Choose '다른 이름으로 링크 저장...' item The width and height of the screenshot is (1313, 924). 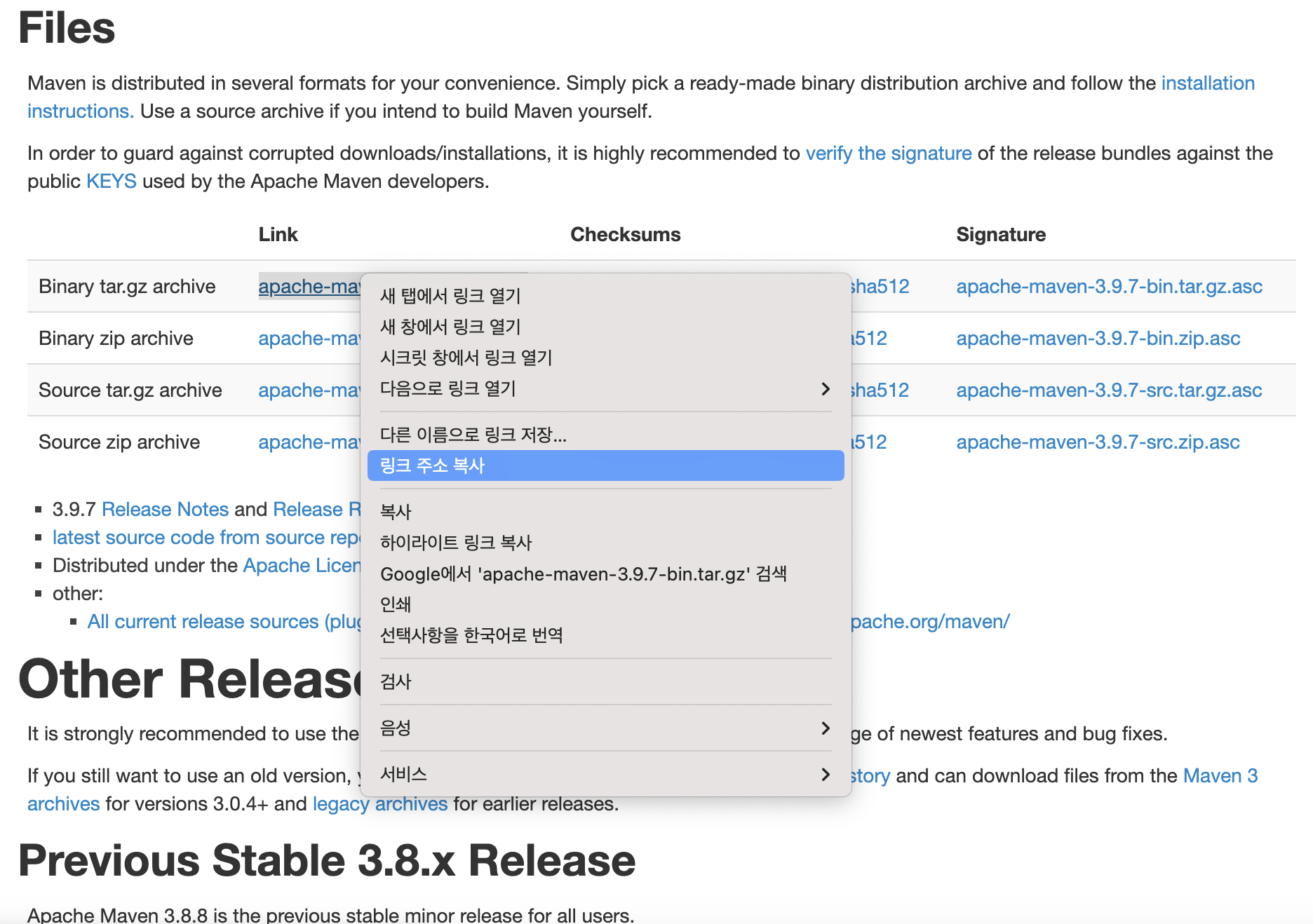tap(605, 435)
